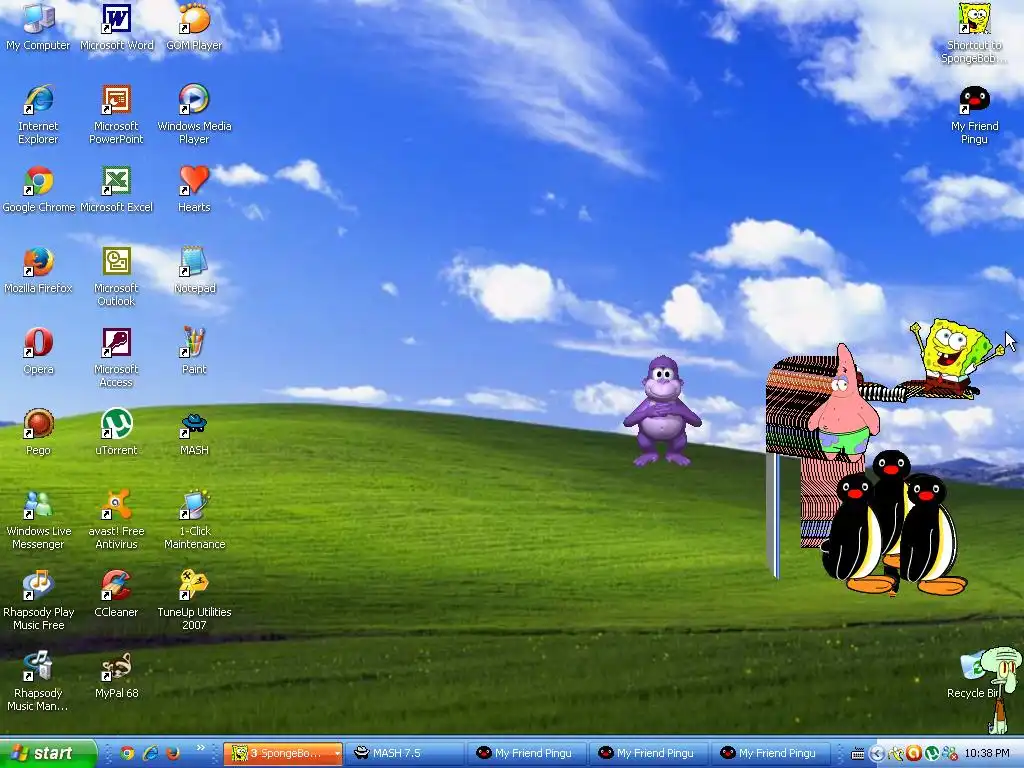Click the Mozilla Firefox desktop shortcut
Screen dimensions: 1024x768
38,270
